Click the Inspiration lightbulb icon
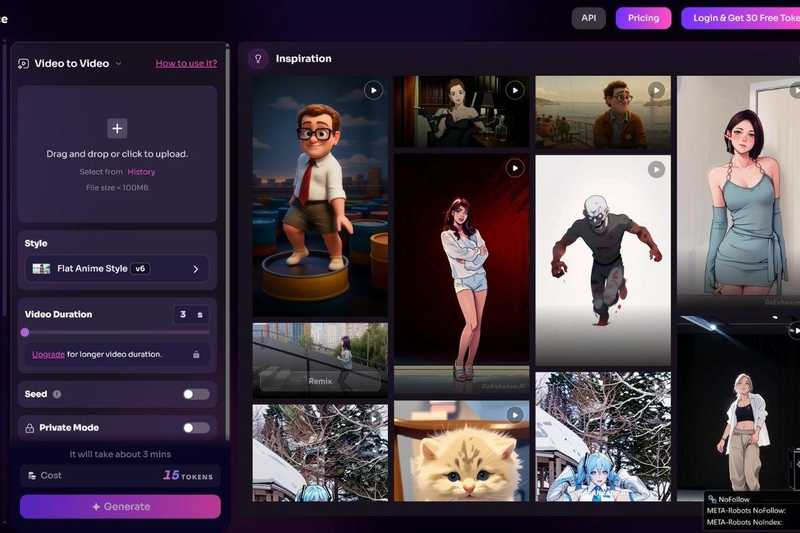This screenshot has height=533, width=800. [x=258, y=59]
